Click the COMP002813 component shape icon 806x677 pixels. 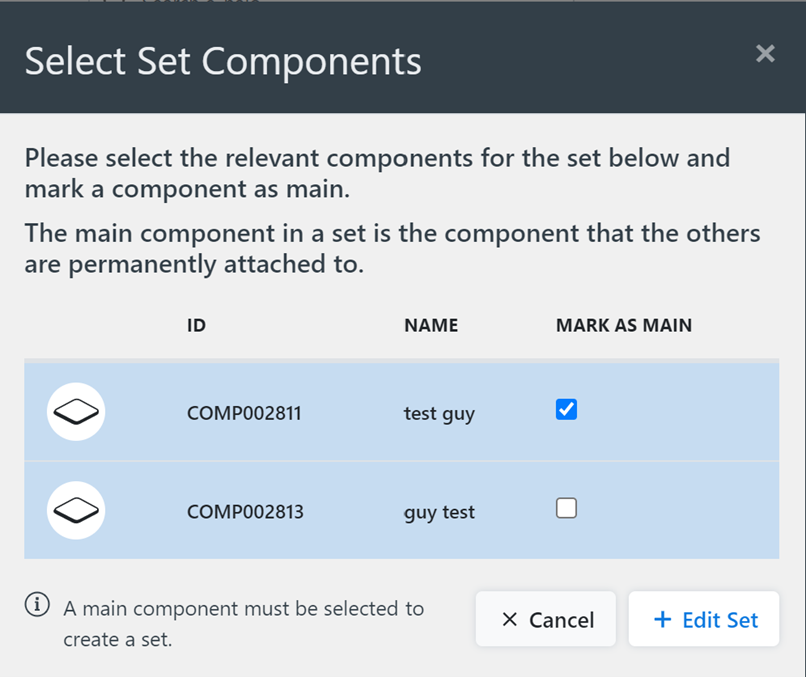(x=75, y=510)
